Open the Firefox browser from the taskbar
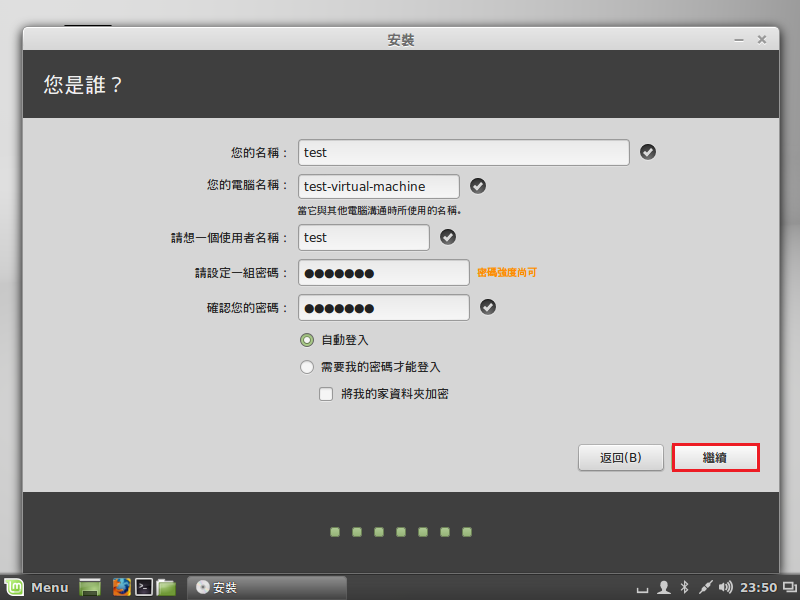 click(121, 587)
